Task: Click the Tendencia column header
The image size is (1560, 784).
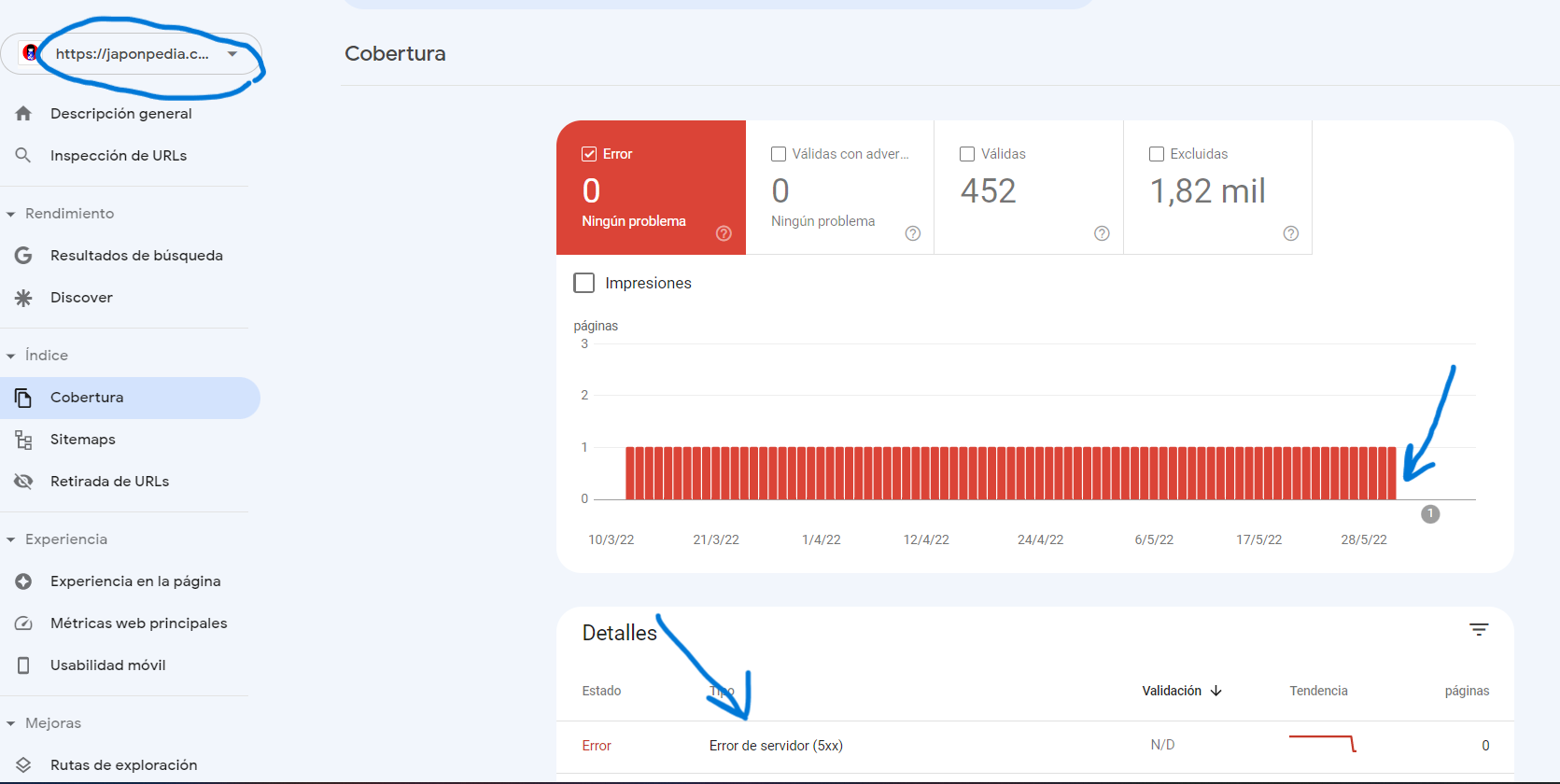Action: 1318,691
